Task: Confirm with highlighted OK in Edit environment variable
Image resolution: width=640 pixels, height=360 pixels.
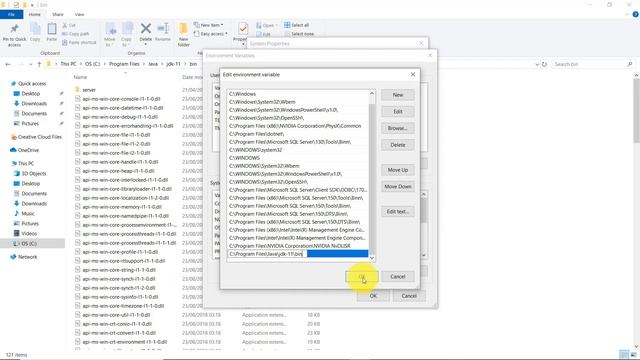Action: click(362, 277)
